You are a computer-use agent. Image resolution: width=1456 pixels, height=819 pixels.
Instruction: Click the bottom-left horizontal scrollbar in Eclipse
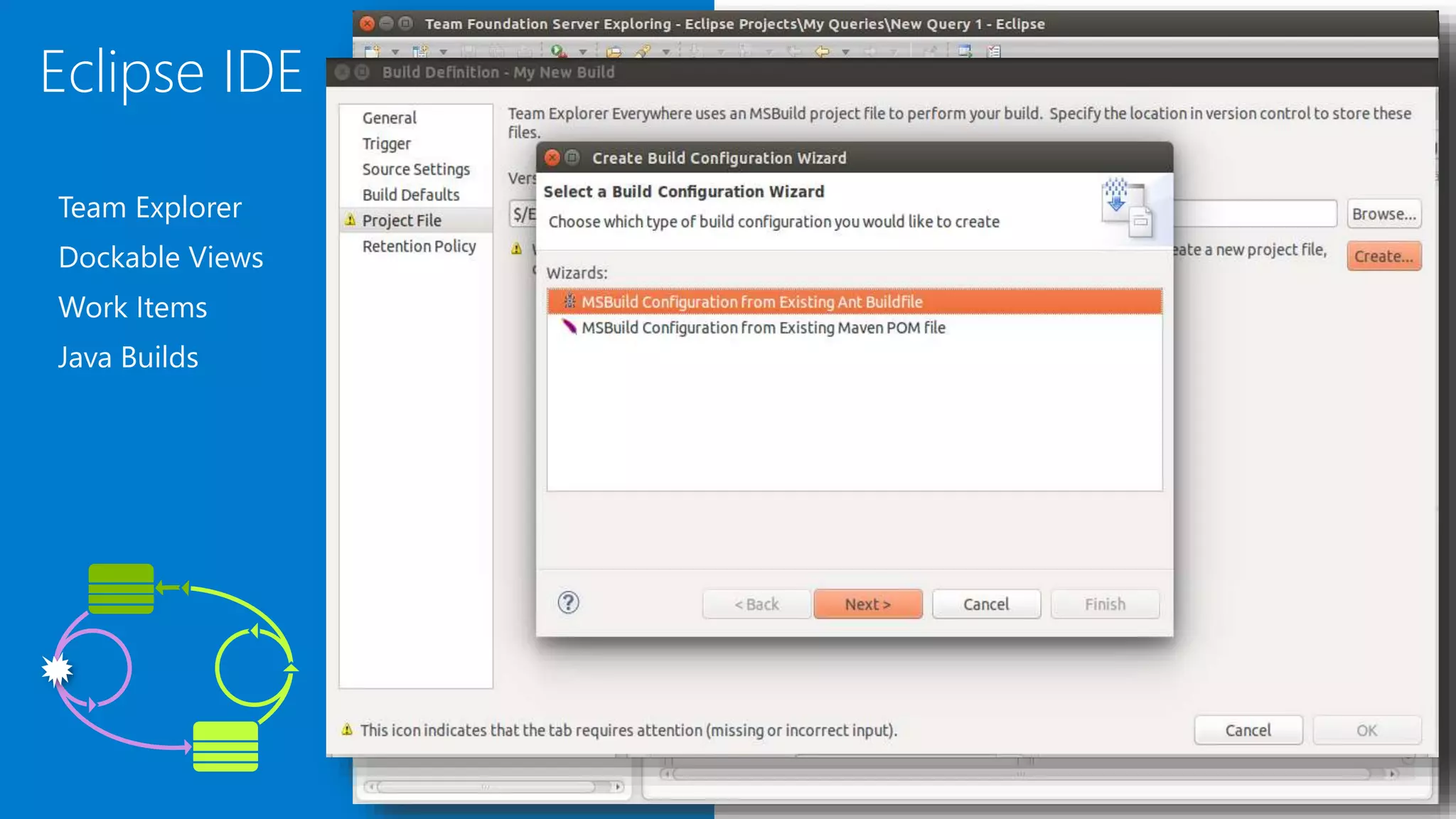click(x=494, y=786)
